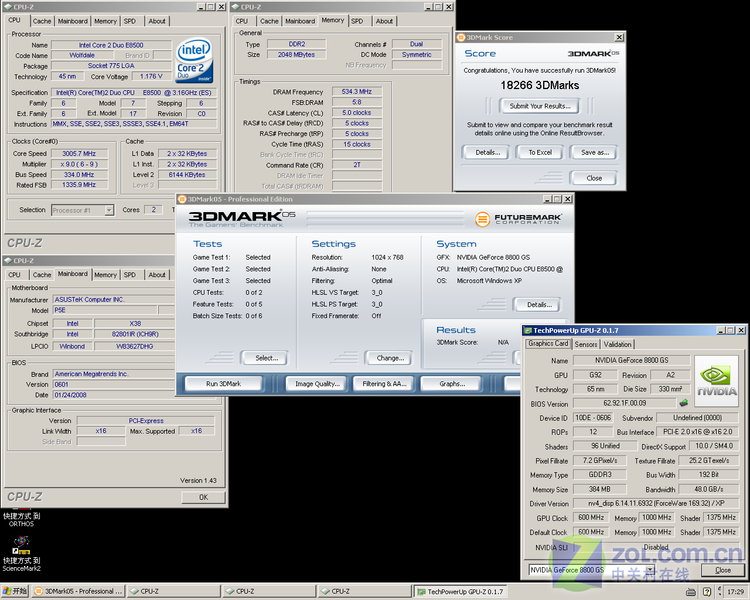Click Close button in GPU-Z window
The height and width of the screenshot is (600, 750).
723,570
